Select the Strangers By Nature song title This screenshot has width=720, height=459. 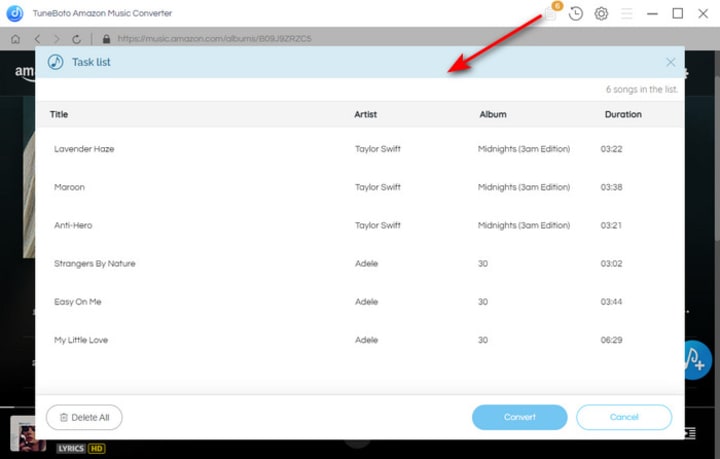tap(95, 263)
